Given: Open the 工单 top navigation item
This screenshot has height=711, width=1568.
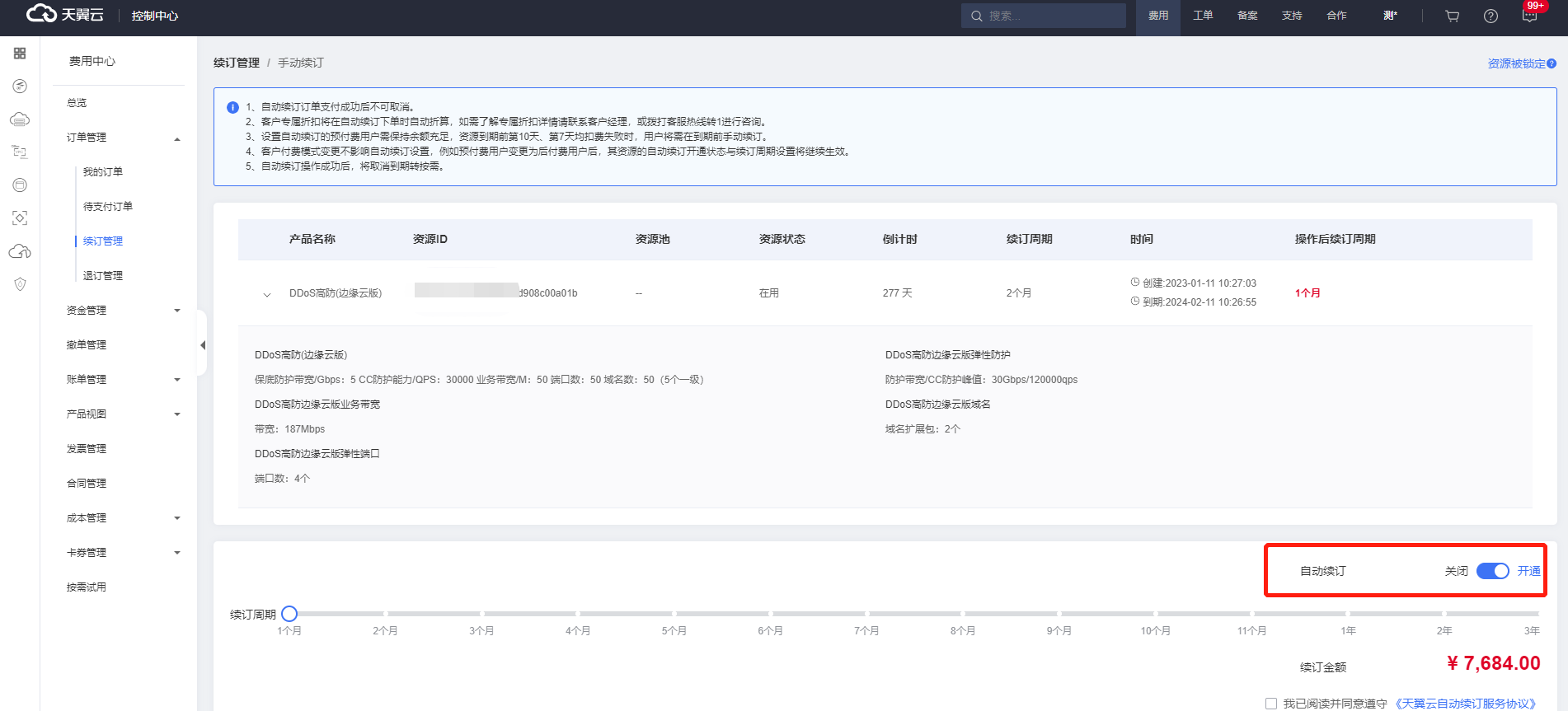Looking at the screenshot, I should [1203, 16].
